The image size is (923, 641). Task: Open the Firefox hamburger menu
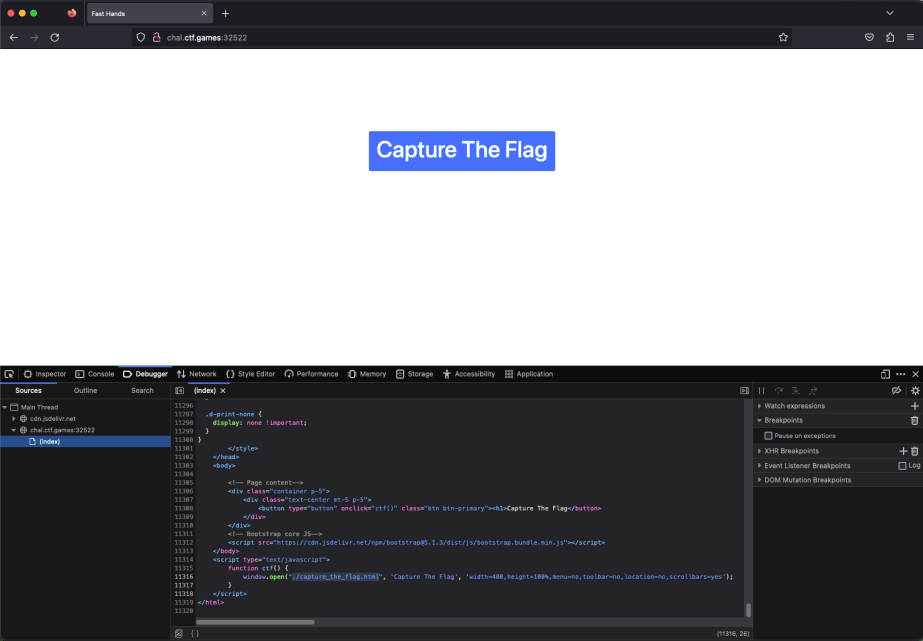[911, 38]
